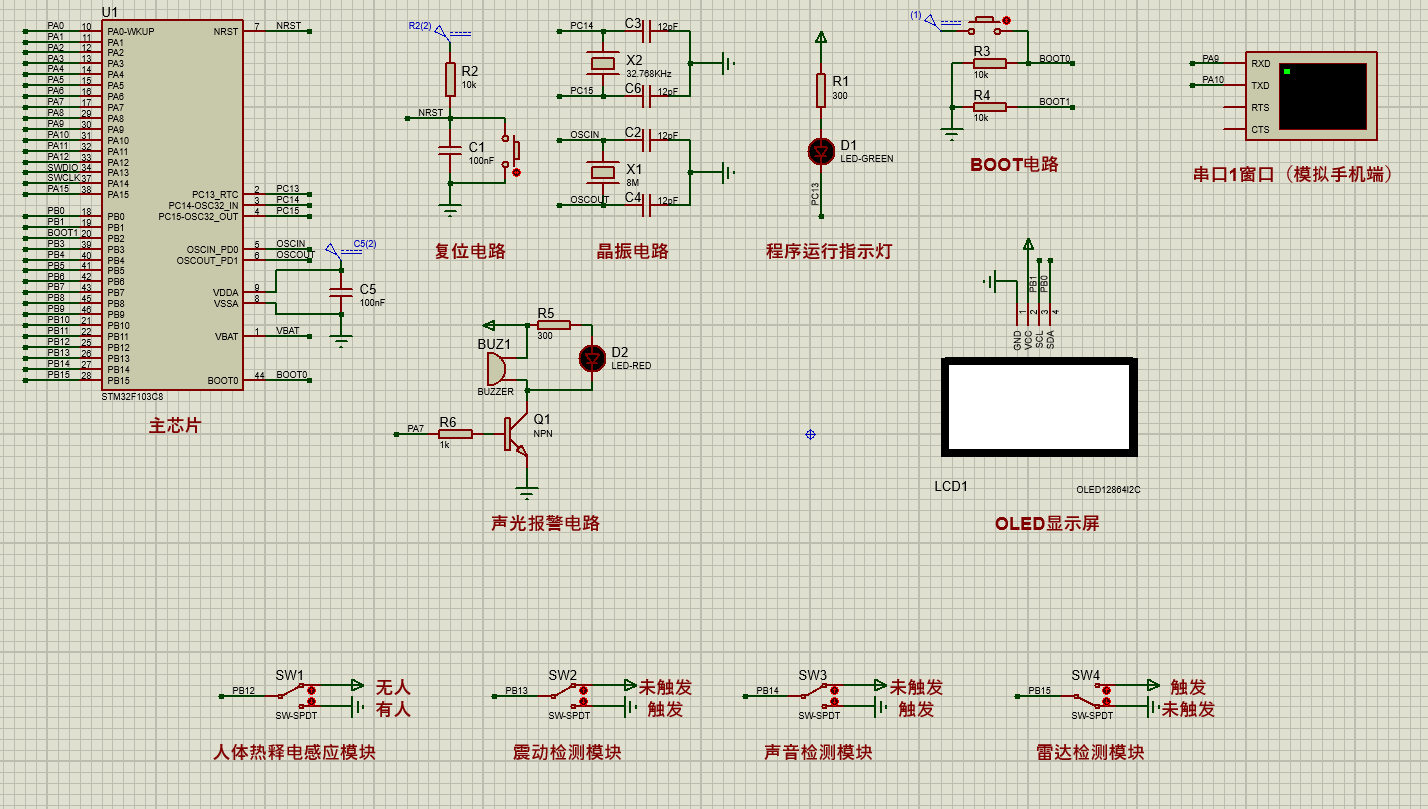Click the PA7 terminal label near R6
The width and height of the screenshot is (1428, 809).
(x=416, y=429)
